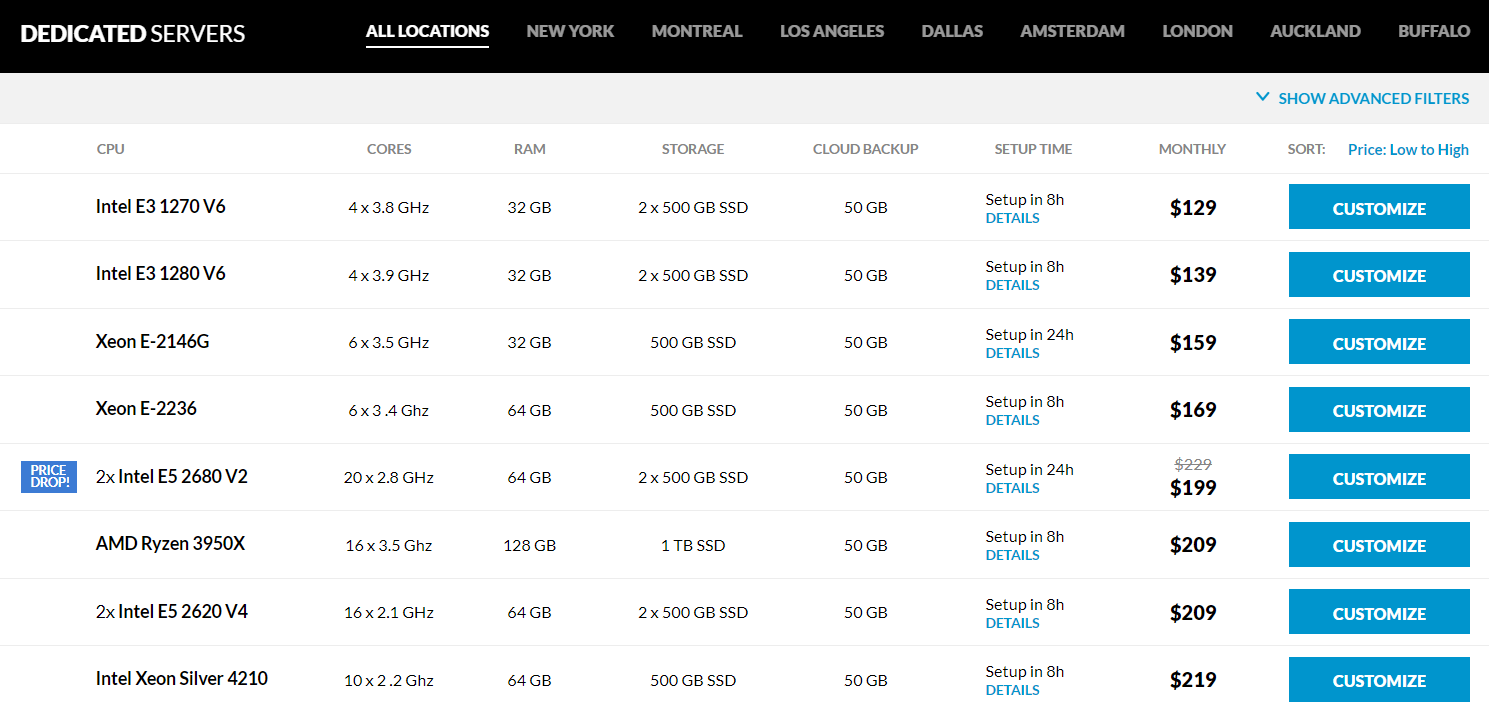Click the $129 monthly price
This screenshot has height=708, width=1489.
(1193, 208)
